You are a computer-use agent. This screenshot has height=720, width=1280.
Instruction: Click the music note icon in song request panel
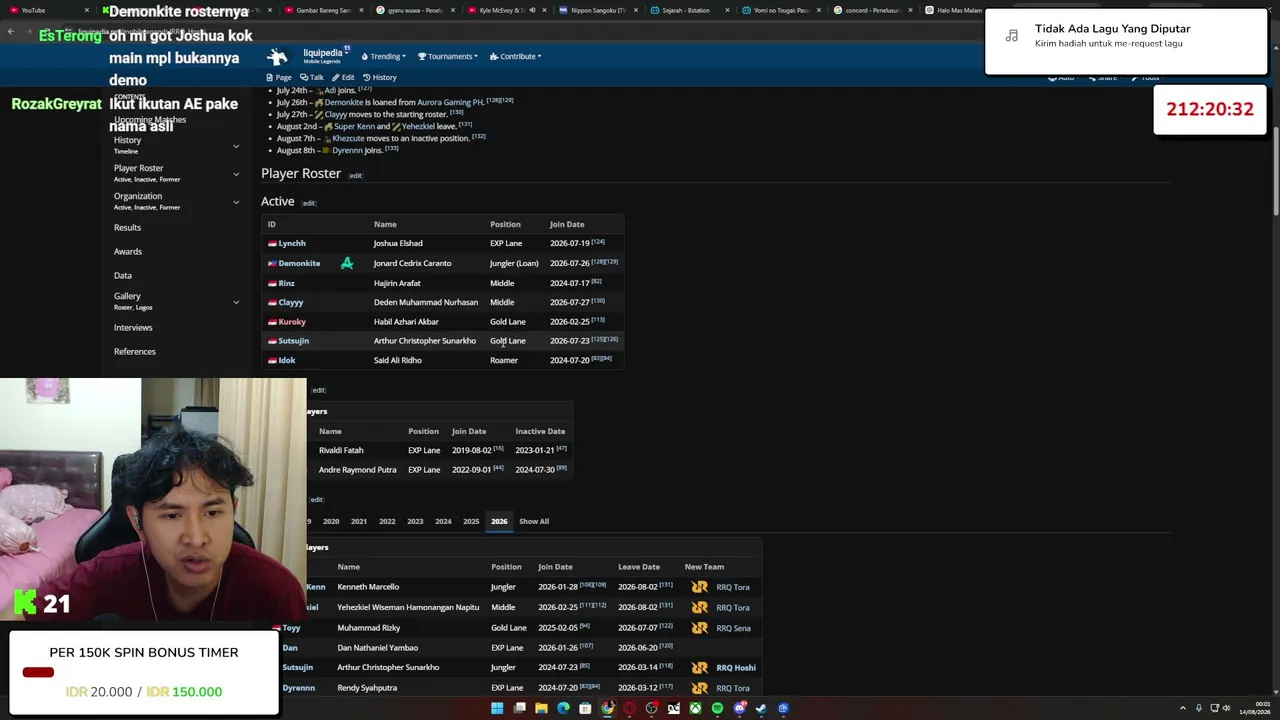1012,36
